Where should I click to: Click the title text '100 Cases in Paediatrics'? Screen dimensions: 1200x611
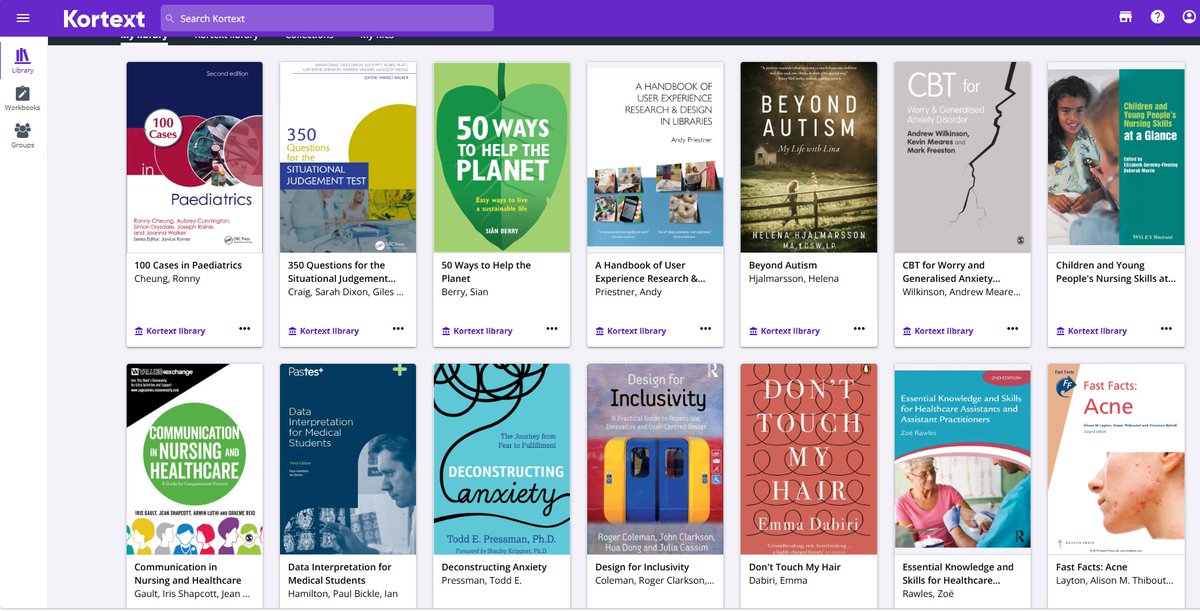coord(188,266)
